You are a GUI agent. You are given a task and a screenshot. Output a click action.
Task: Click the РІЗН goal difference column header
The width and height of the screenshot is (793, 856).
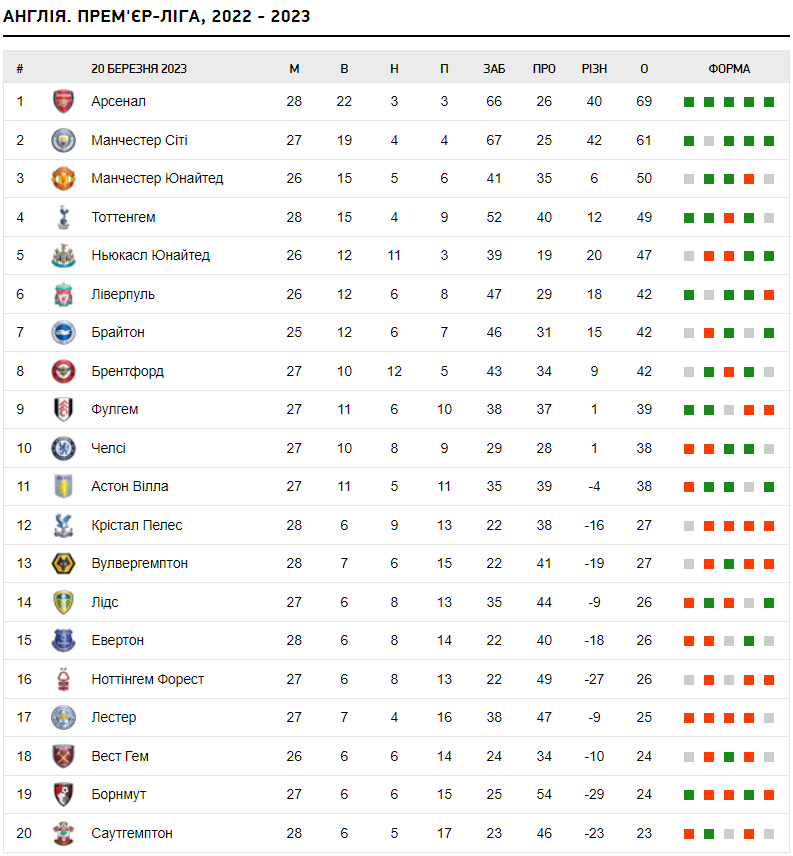pos(594,69)
